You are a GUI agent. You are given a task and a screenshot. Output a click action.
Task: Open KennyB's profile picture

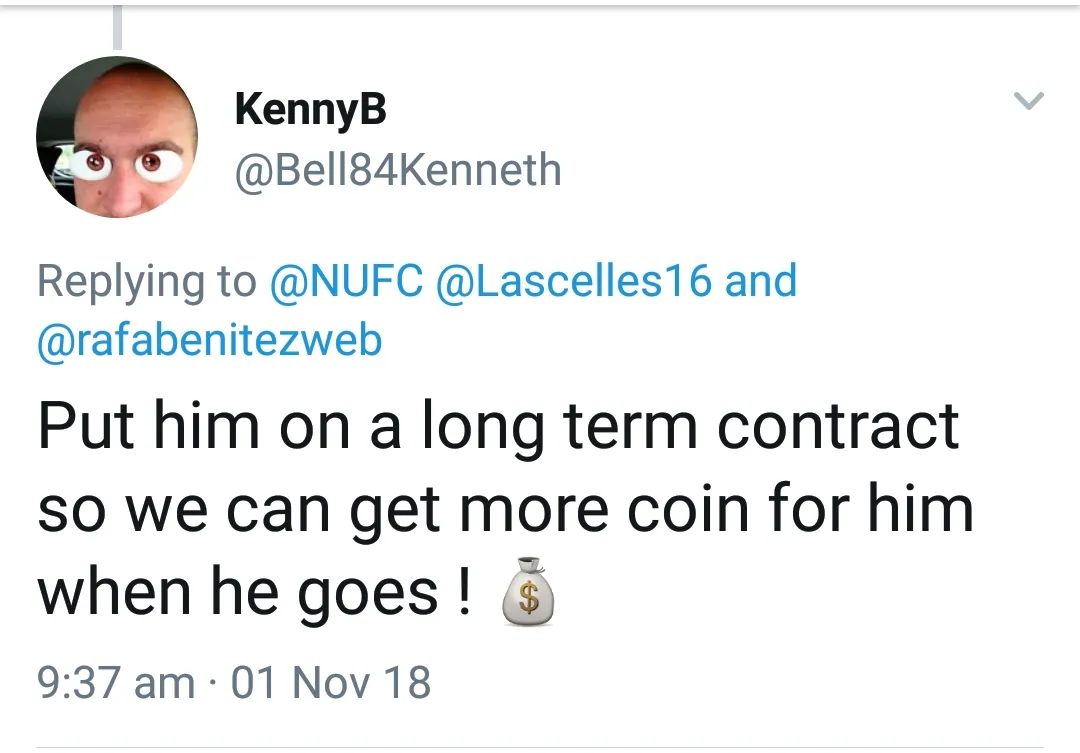point(117,137)
